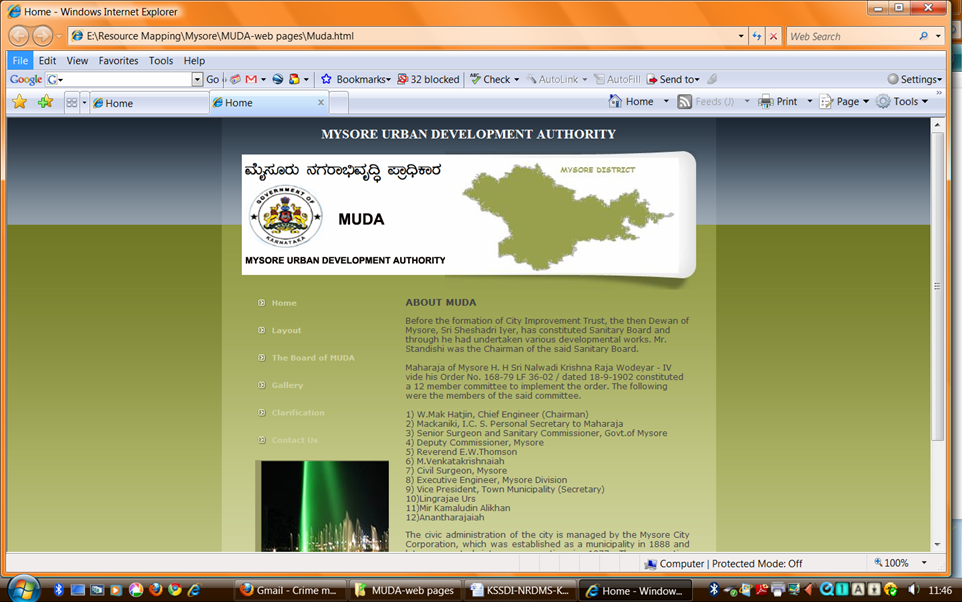Image resolution: width=962 pixels, height=602 pixels.
Task: Open the Favorites menu
Action: (x=118, y=60)
